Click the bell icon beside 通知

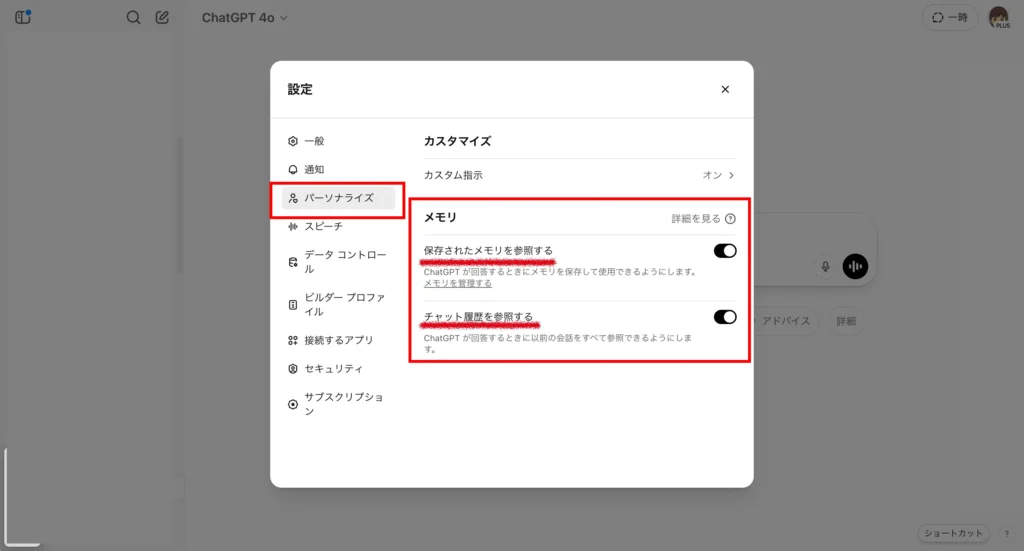tap(293, 170)
